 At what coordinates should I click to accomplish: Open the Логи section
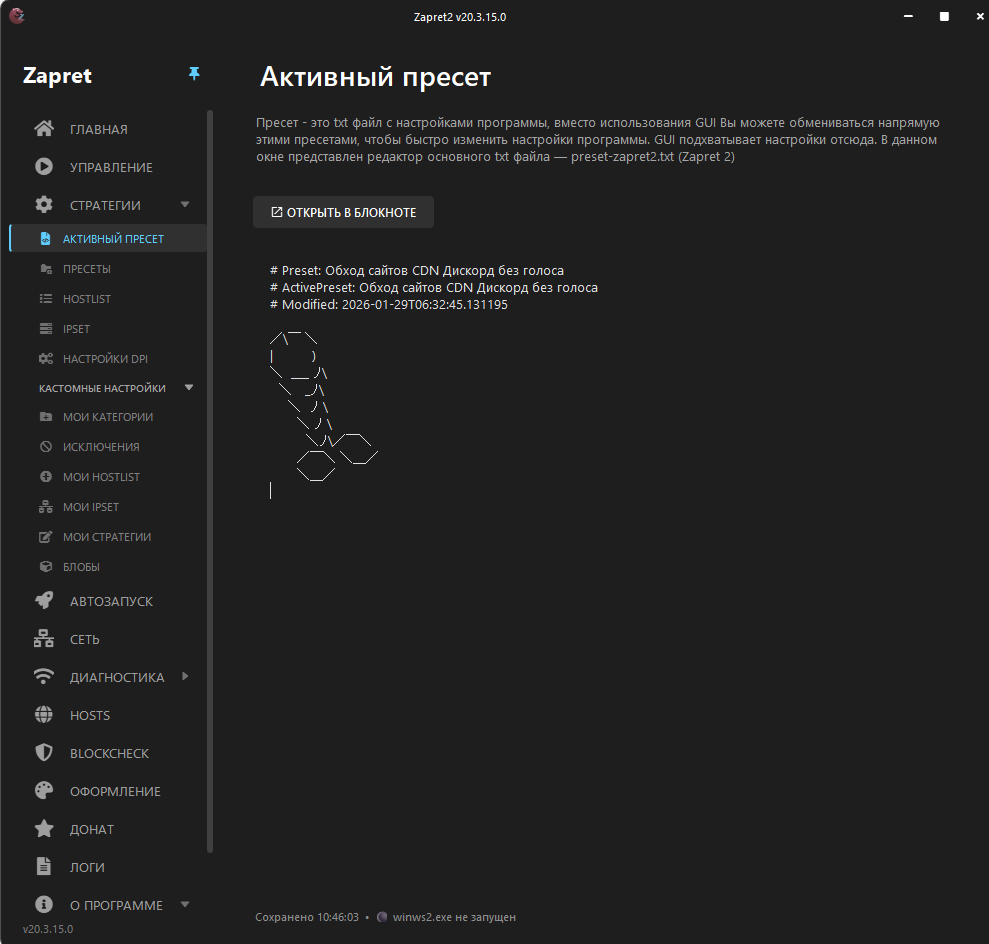(87, 867)
